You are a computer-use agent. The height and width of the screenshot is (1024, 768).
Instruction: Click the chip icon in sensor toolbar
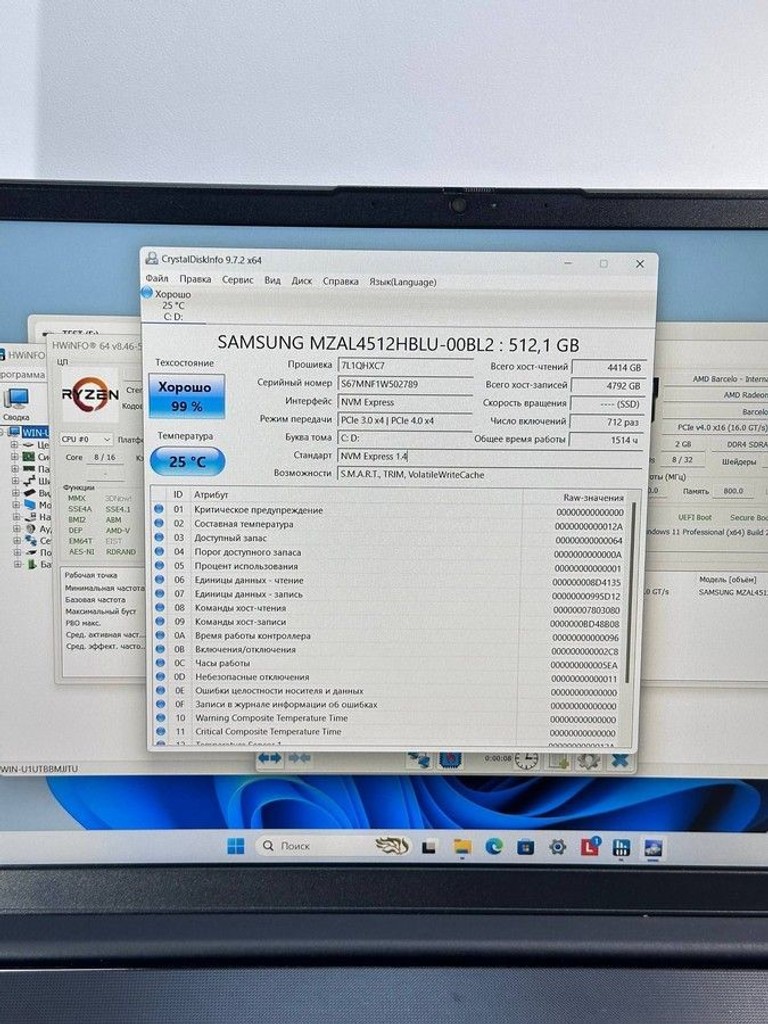451,760
